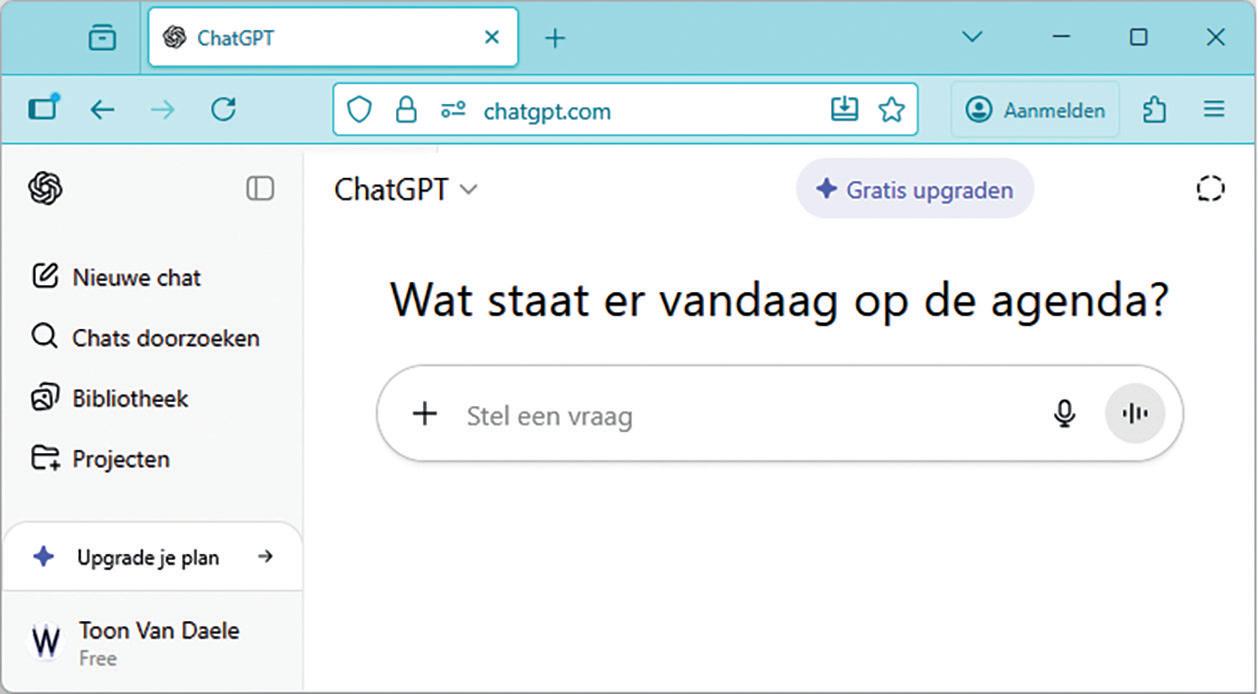Screen dimensions: 1258x694
Task: Click the sparkle icon in Upgrade je plan
Action: tap(43, 557)
